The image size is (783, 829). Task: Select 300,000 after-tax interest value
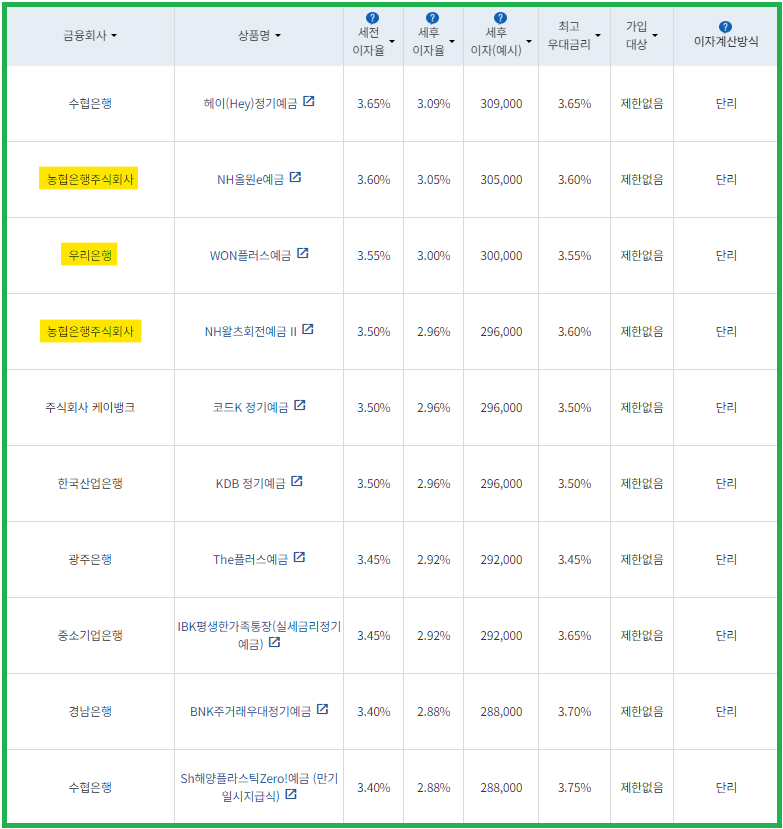(501, 256)
